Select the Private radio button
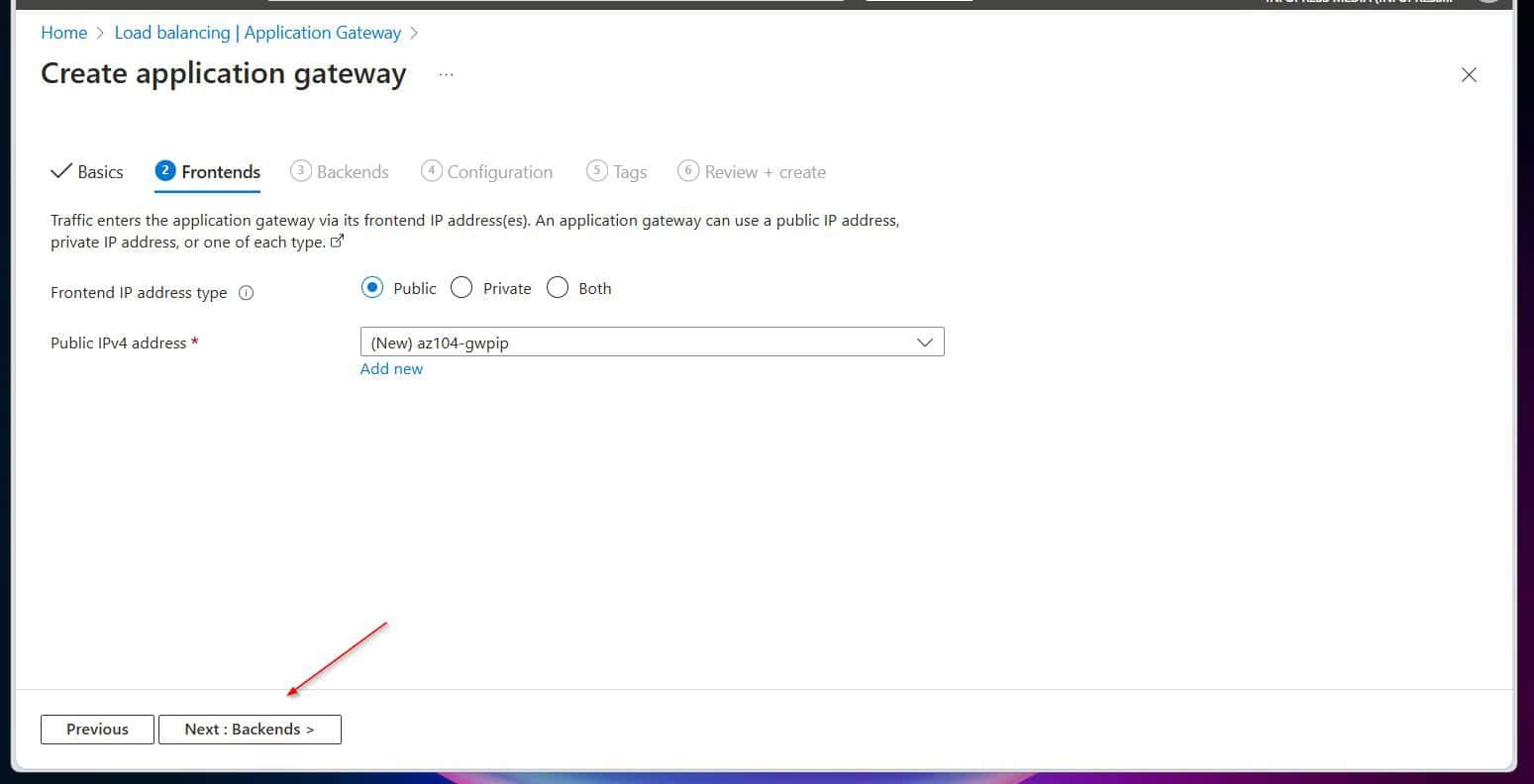The width and height of the screenshot is (1534, 784). pos(461,288)
